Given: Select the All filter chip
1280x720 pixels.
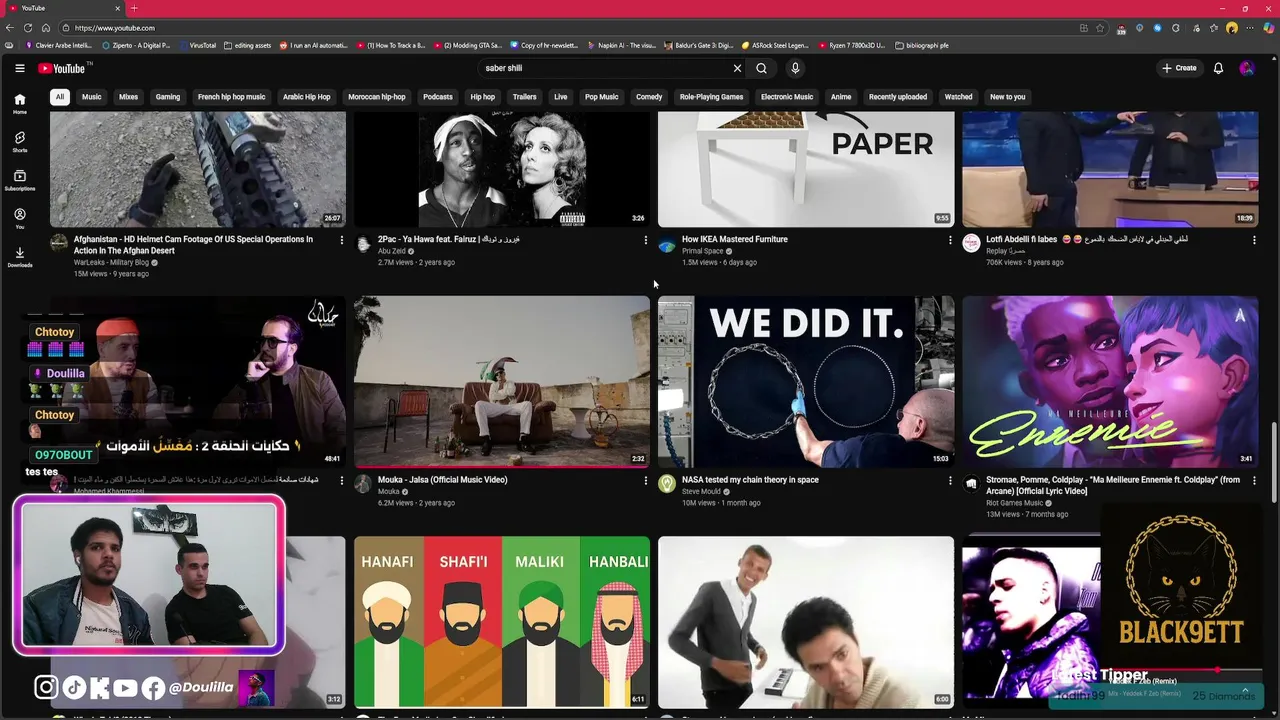Looking at the screenshot, I should tap(60, 97).
